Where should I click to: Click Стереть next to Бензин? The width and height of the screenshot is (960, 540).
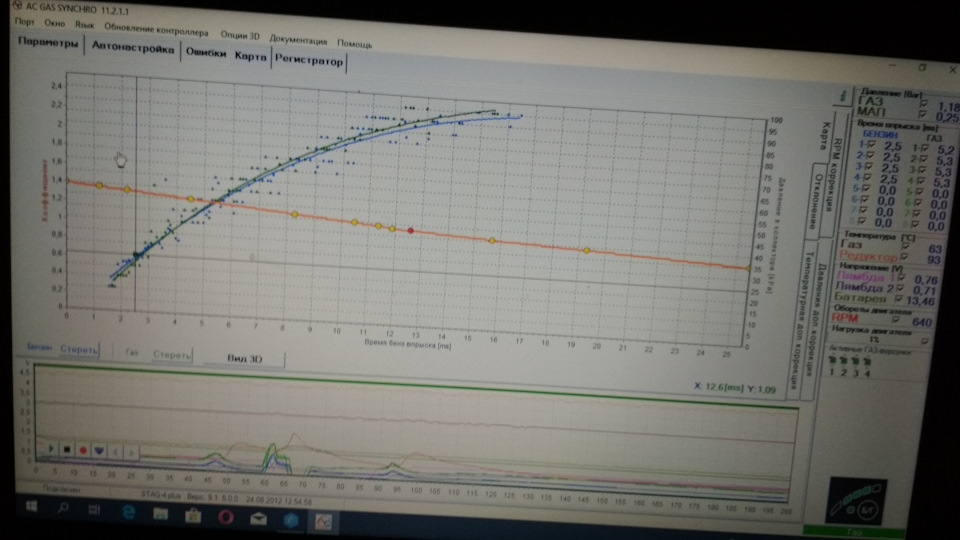click(78, 350)
